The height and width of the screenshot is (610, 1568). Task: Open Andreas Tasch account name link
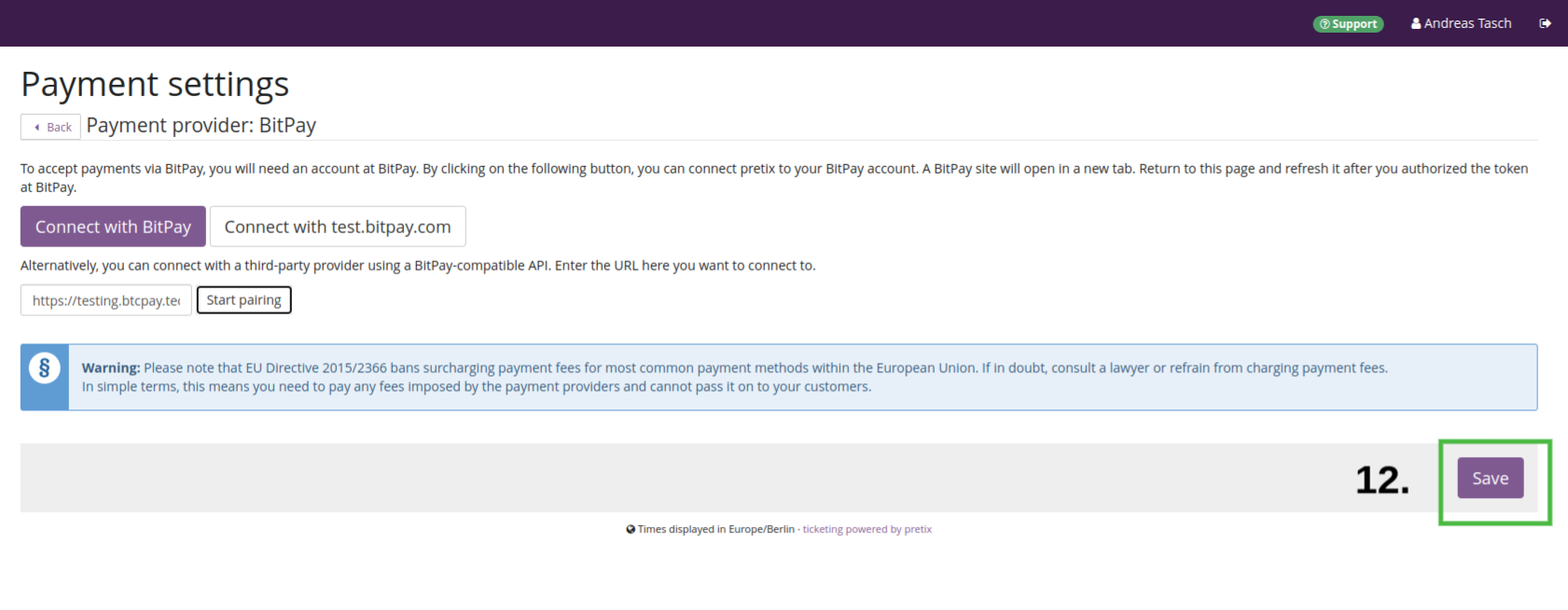coord(1467,23)
